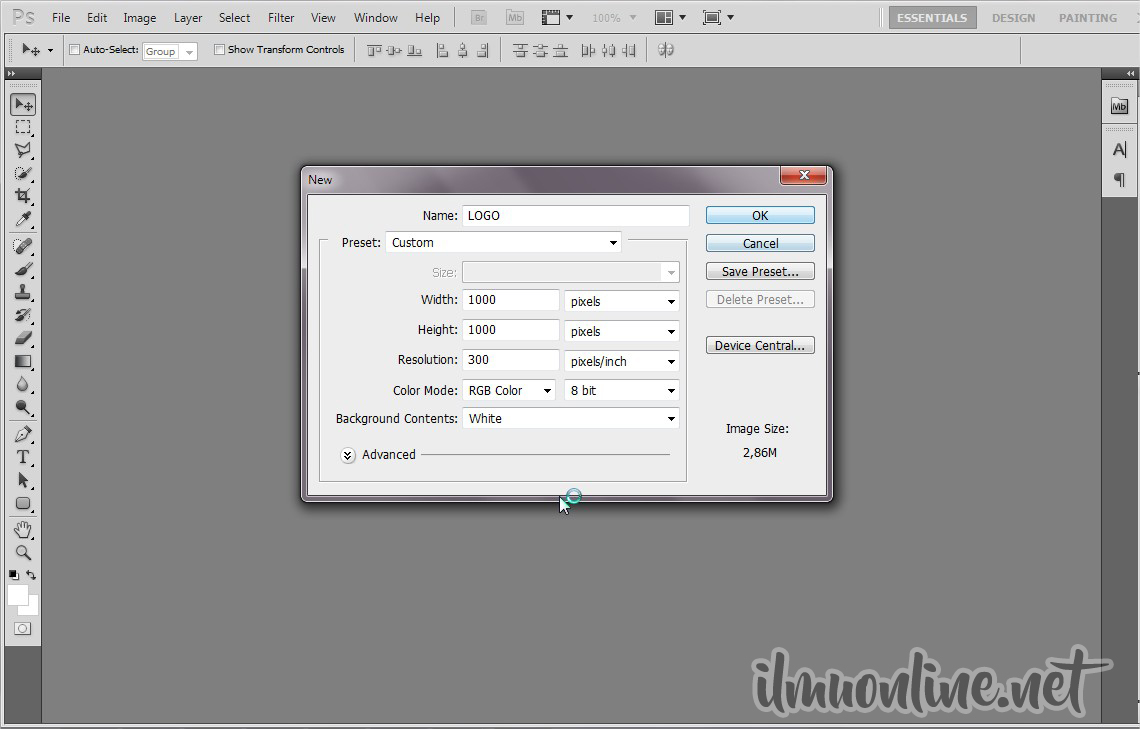1140x729 pixels.
Task: Click OK to create the document
Action: coord(760,215)
